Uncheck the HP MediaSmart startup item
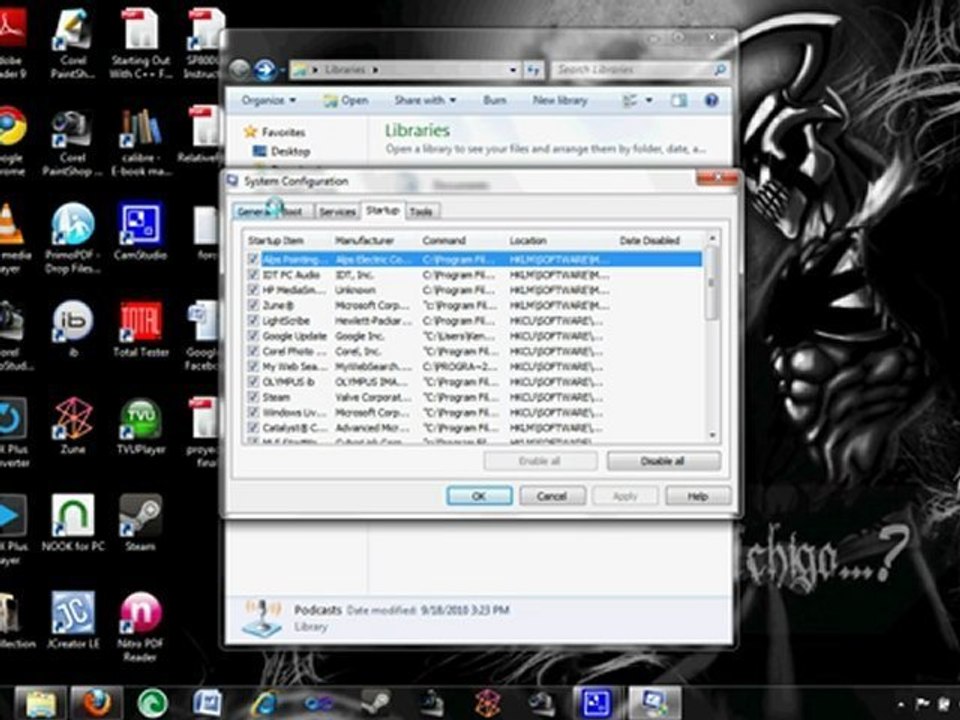 [x=252, y=290]
